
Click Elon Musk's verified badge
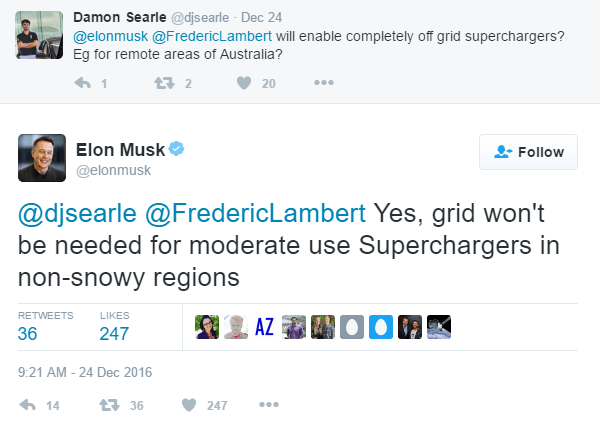(x=175, y=150)
